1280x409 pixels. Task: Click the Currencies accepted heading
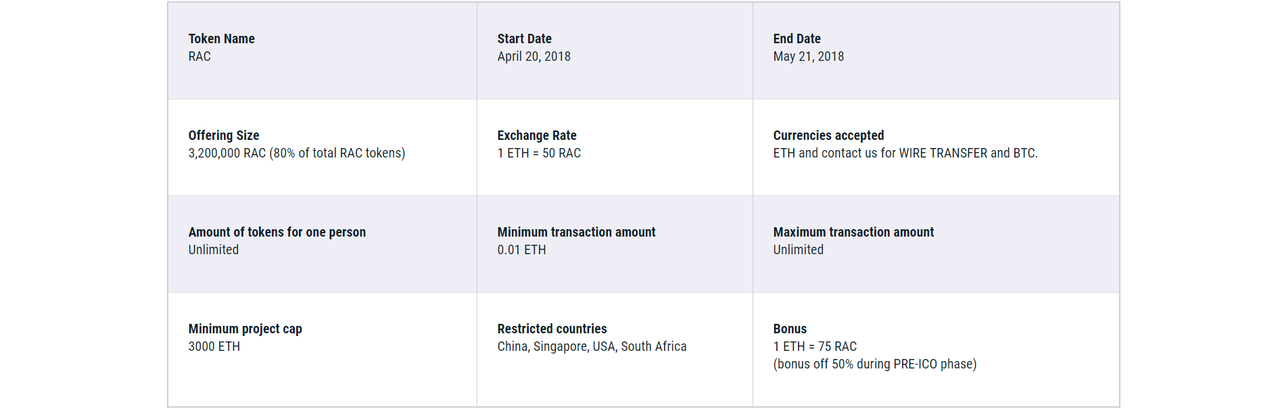pyautogui.click(x=829, y=136)
